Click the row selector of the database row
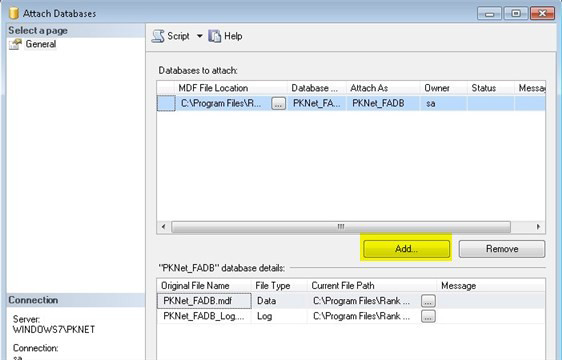This screenshot has height=360, width=562. click(x=166, y=103)
